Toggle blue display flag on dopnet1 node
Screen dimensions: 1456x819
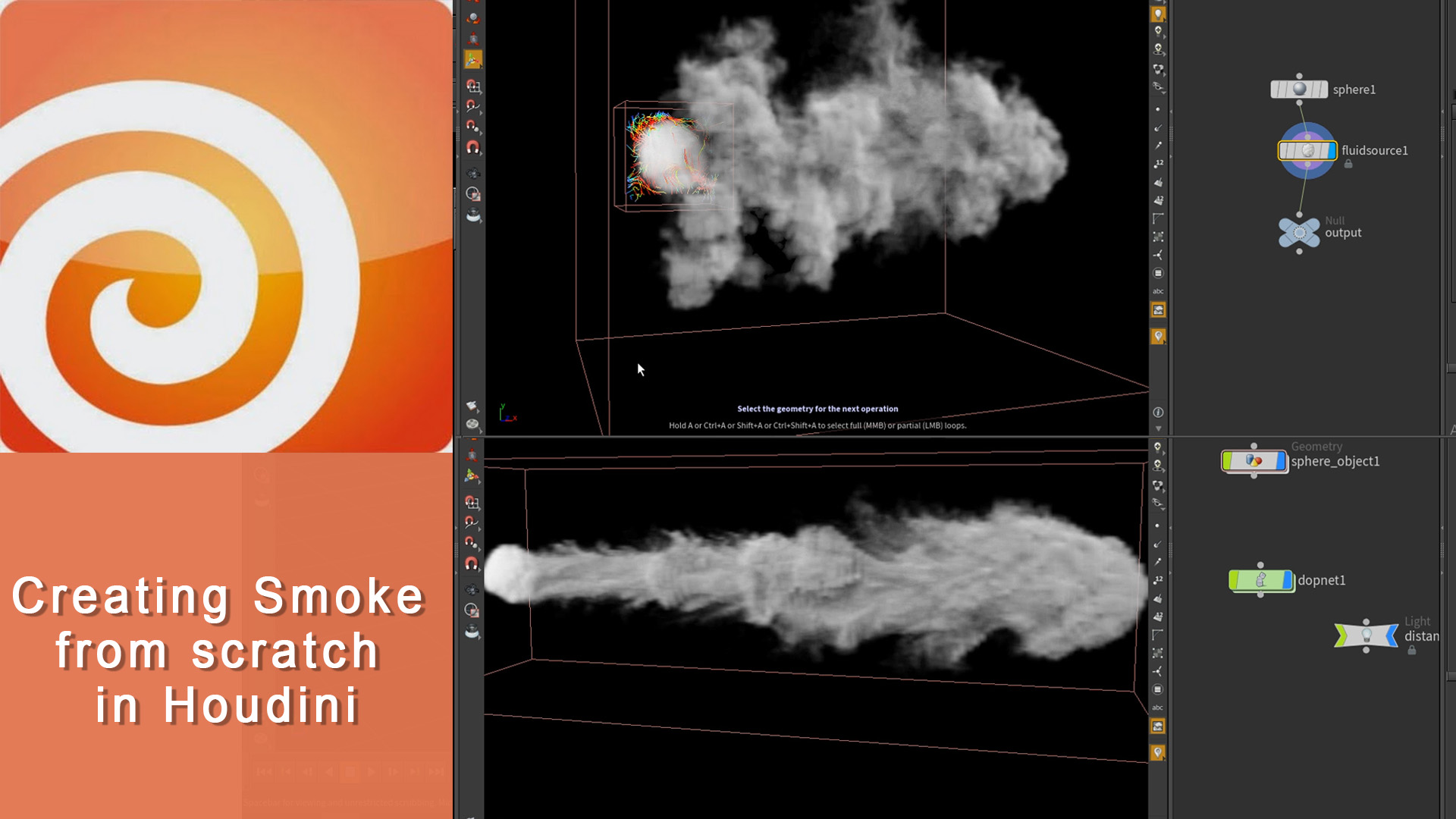coord(1288,580)
